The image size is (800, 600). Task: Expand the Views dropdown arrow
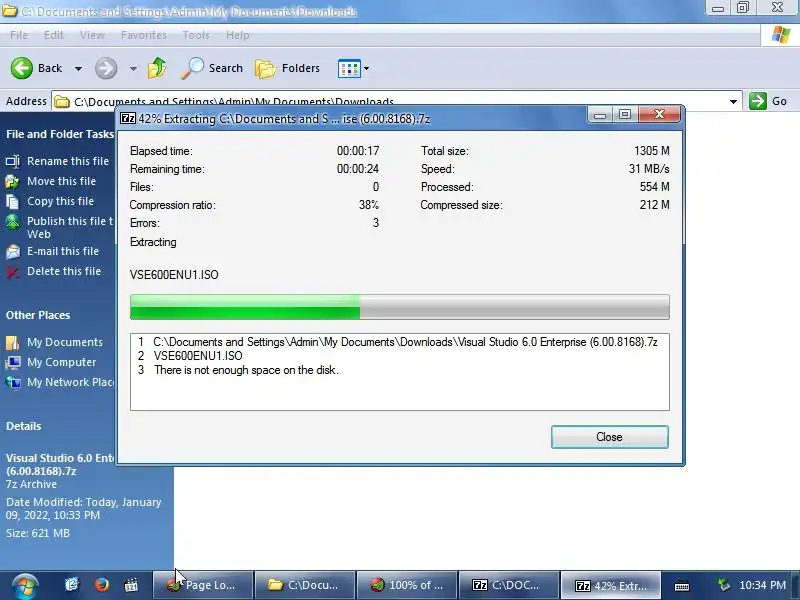tap(366, 68)
